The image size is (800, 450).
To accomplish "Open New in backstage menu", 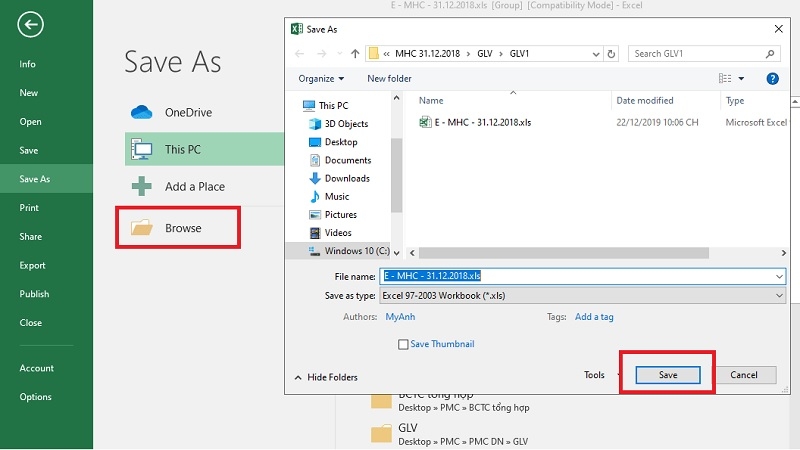I will (x=29, y=93).
